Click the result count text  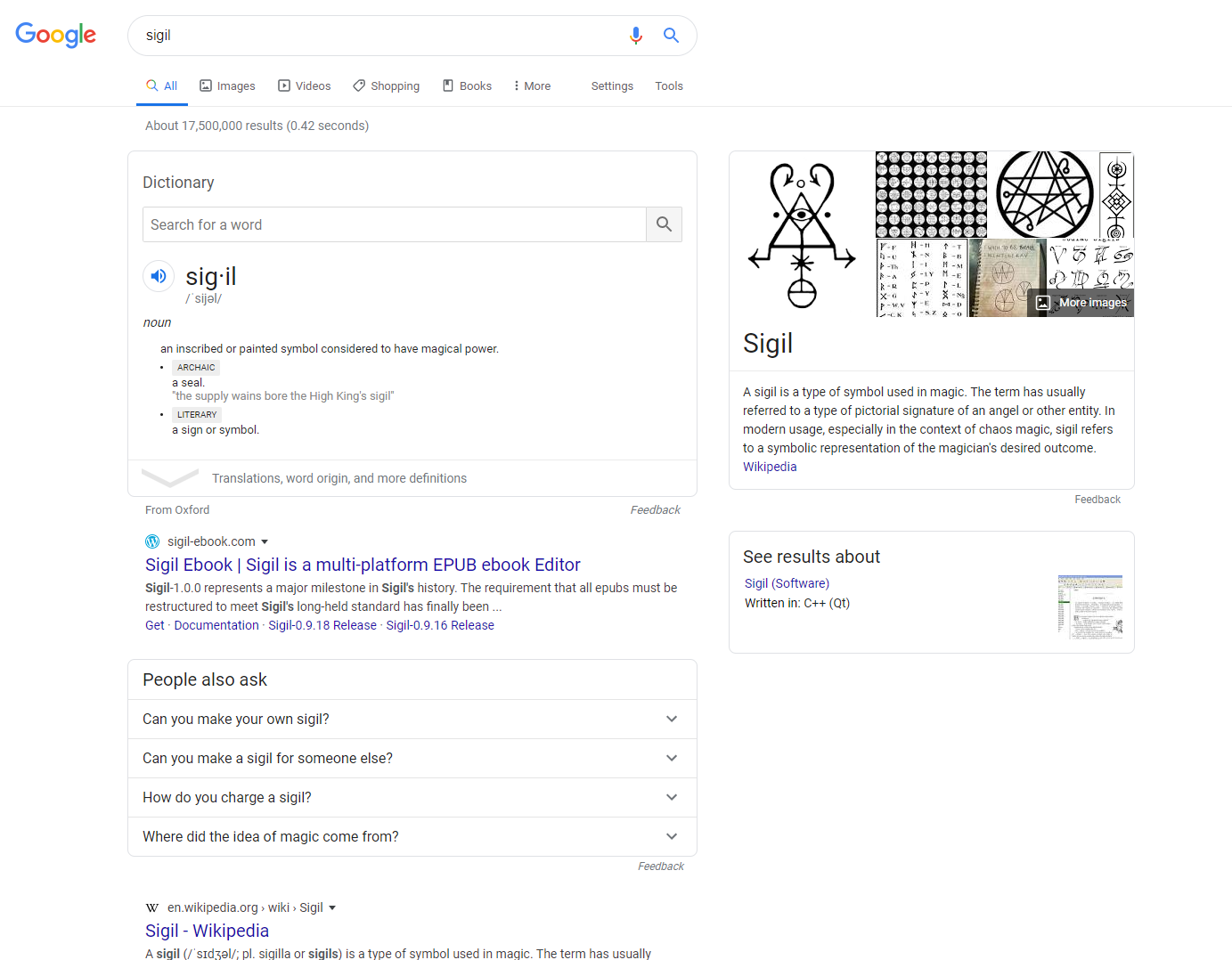pyautogui.click(x=257, y=126)
